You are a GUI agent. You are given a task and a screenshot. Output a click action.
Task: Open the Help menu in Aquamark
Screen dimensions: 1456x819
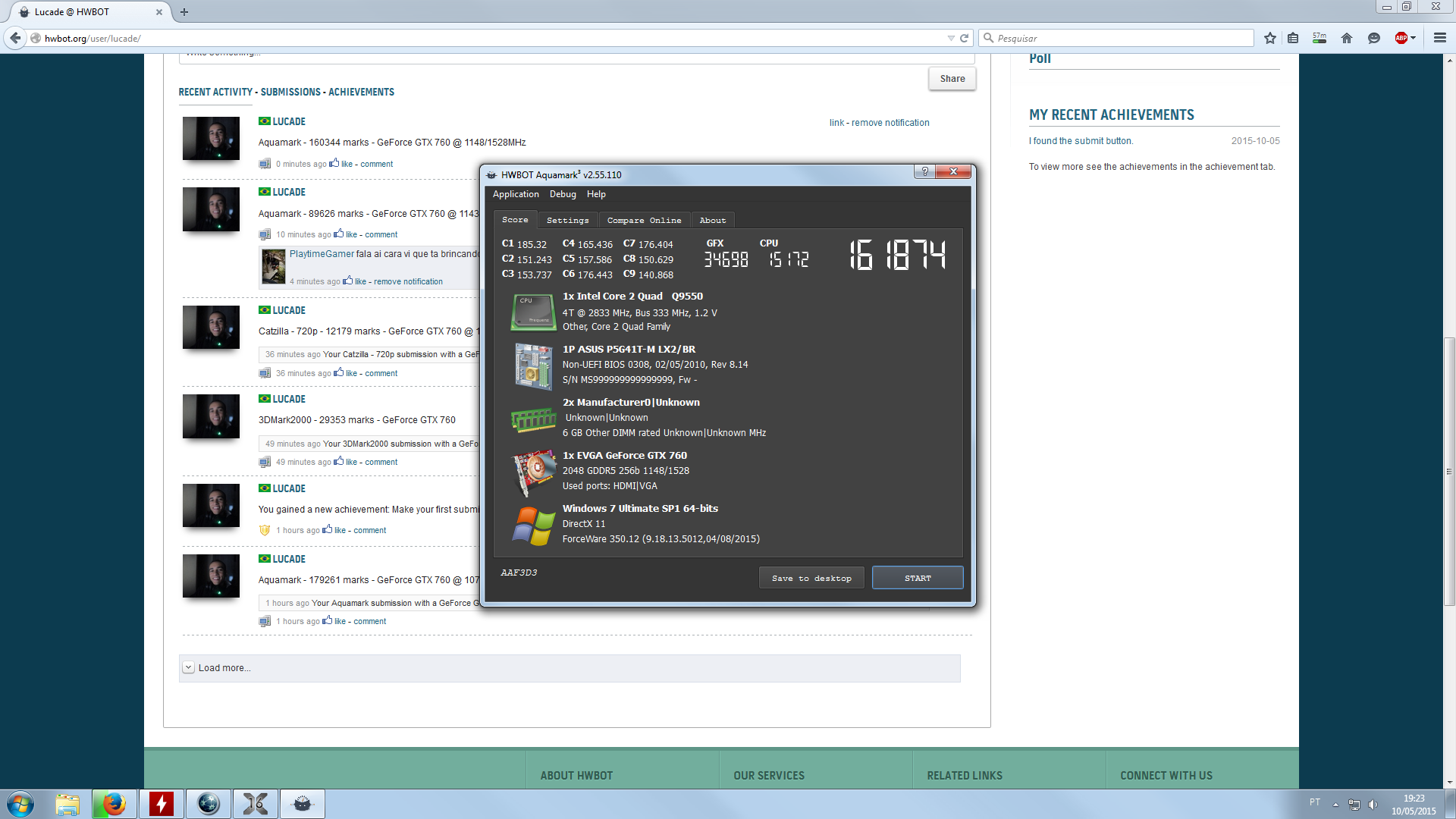[x=596, y=194]
